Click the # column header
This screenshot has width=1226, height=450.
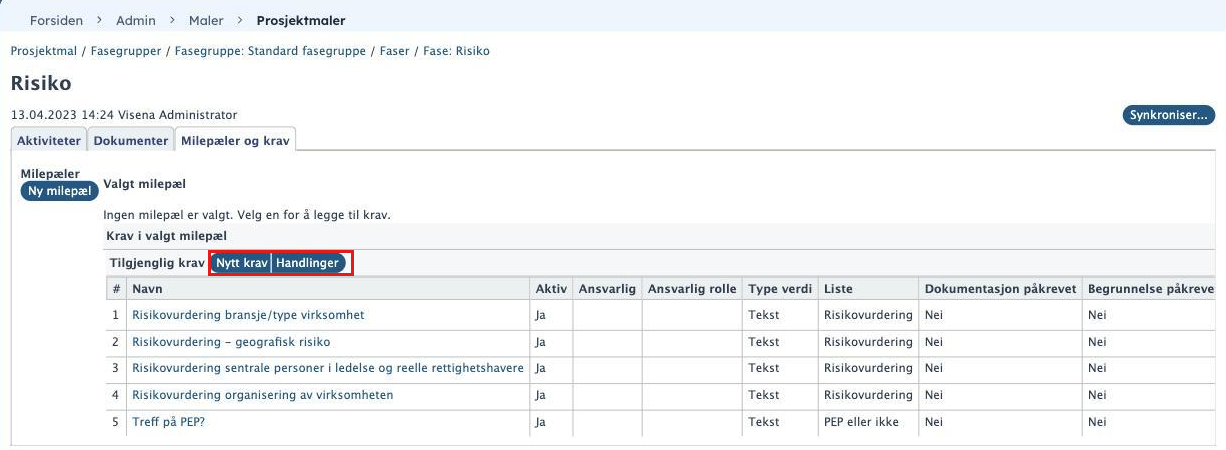pyautogui.click(x=116, y=288)
